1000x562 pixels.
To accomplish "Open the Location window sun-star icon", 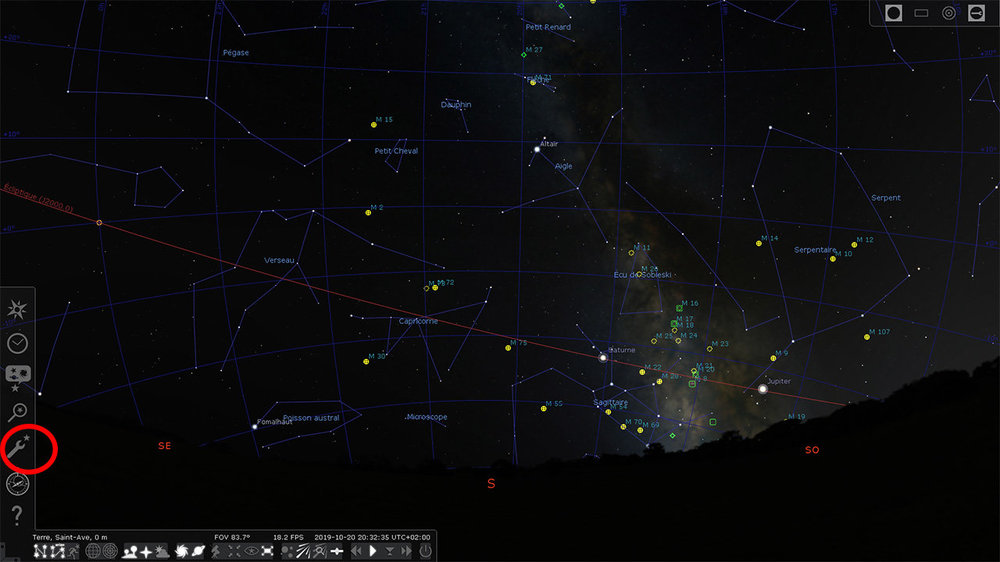I will (17, 309).
